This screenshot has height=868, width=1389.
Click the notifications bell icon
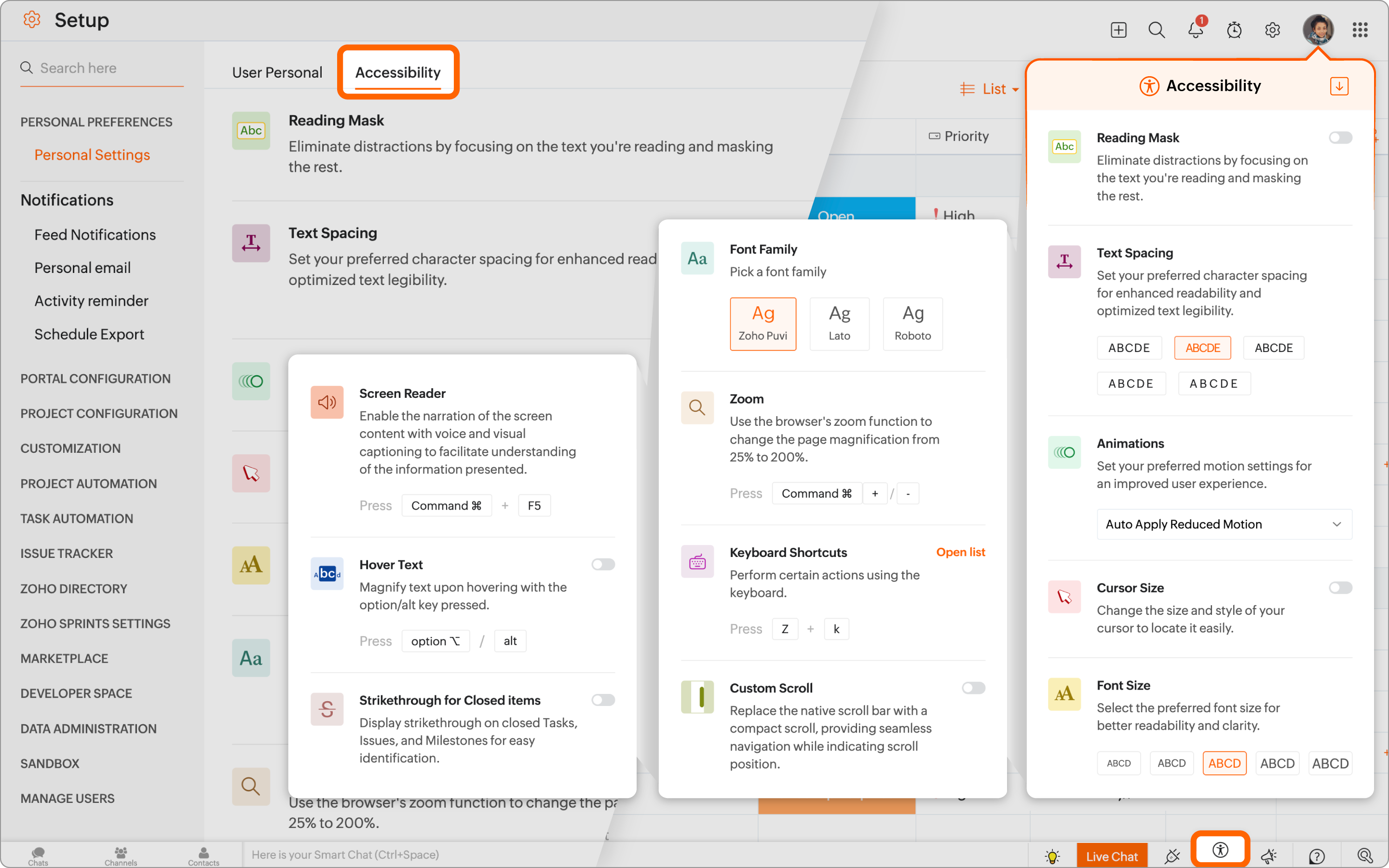[1196, 30]
